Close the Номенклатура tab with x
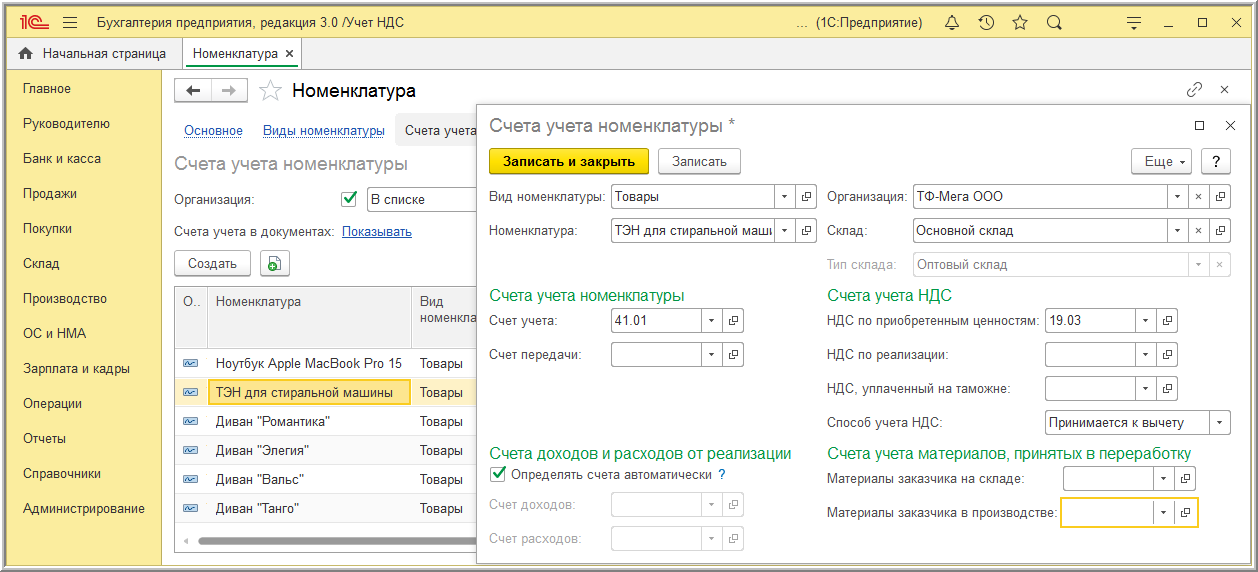 tap(289, 54)
